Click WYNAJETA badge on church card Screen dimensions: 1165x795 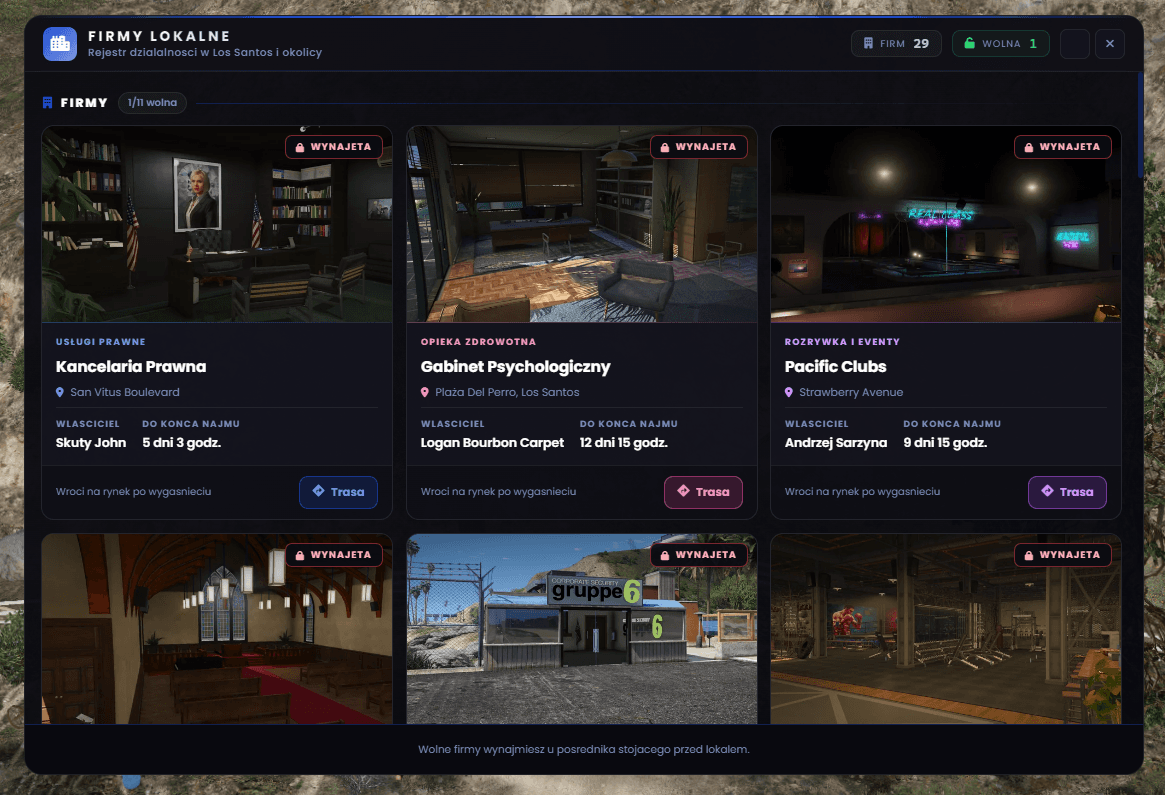pyautogui.click(x=334, y=555)
